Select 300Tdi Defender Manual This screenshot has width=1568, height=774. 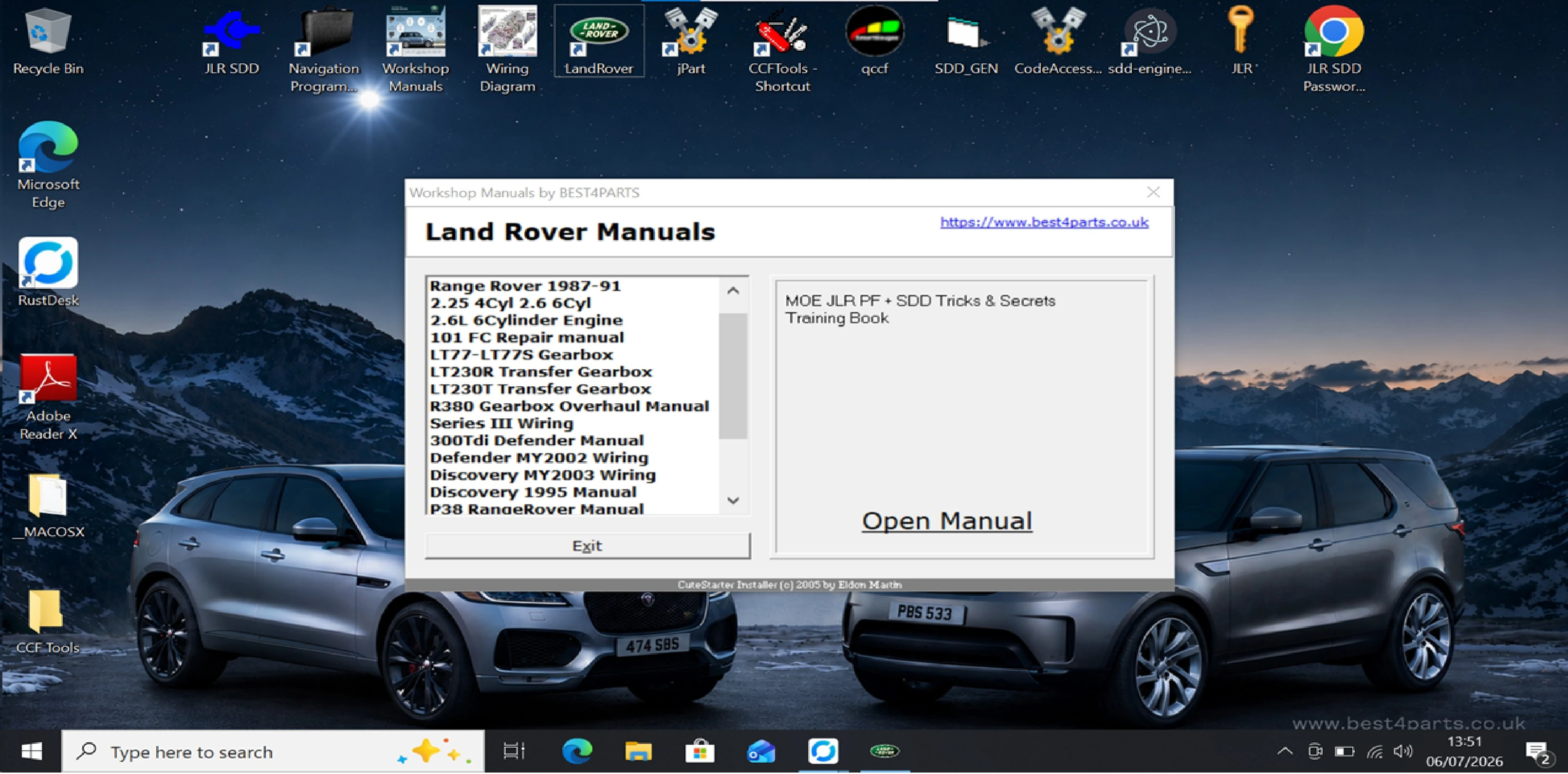point(536,440)
